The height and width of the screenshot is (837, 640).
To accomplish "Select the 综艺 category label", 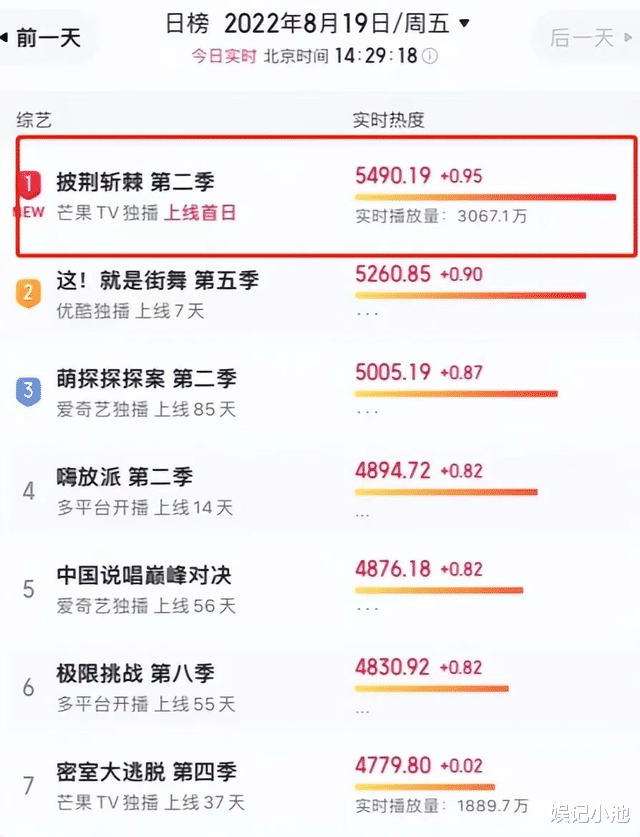I will 34,120.
